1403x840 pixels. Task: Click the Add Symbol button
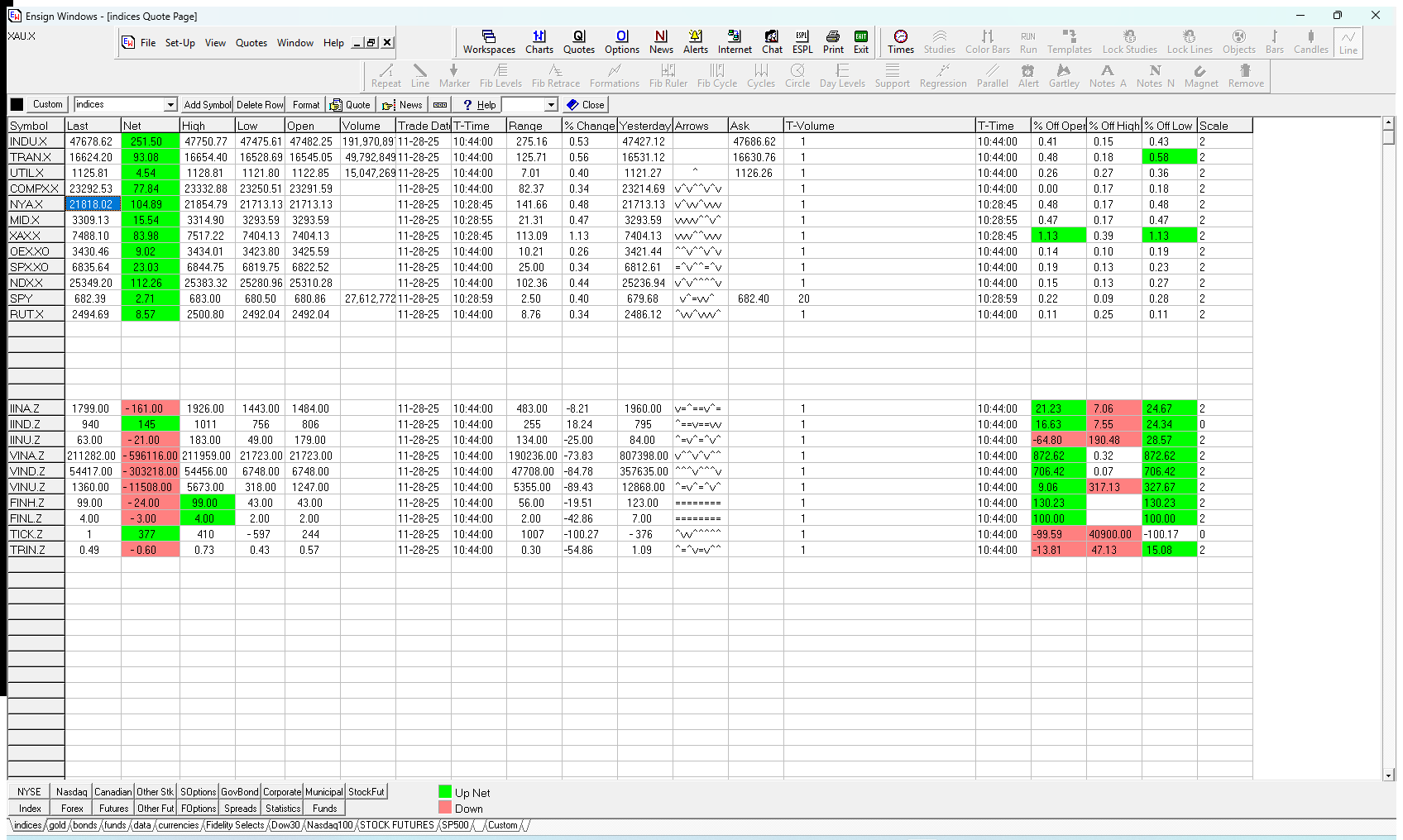(207, 105)
